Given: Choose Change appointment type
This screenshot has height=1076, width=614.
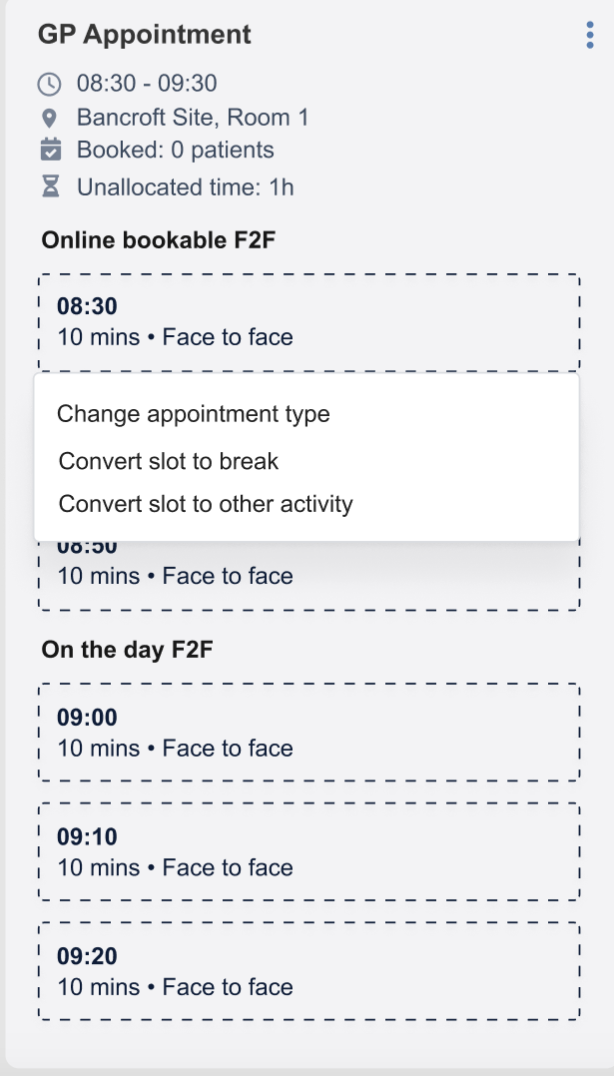Looking at the screenshot, I should pos(193,414).
